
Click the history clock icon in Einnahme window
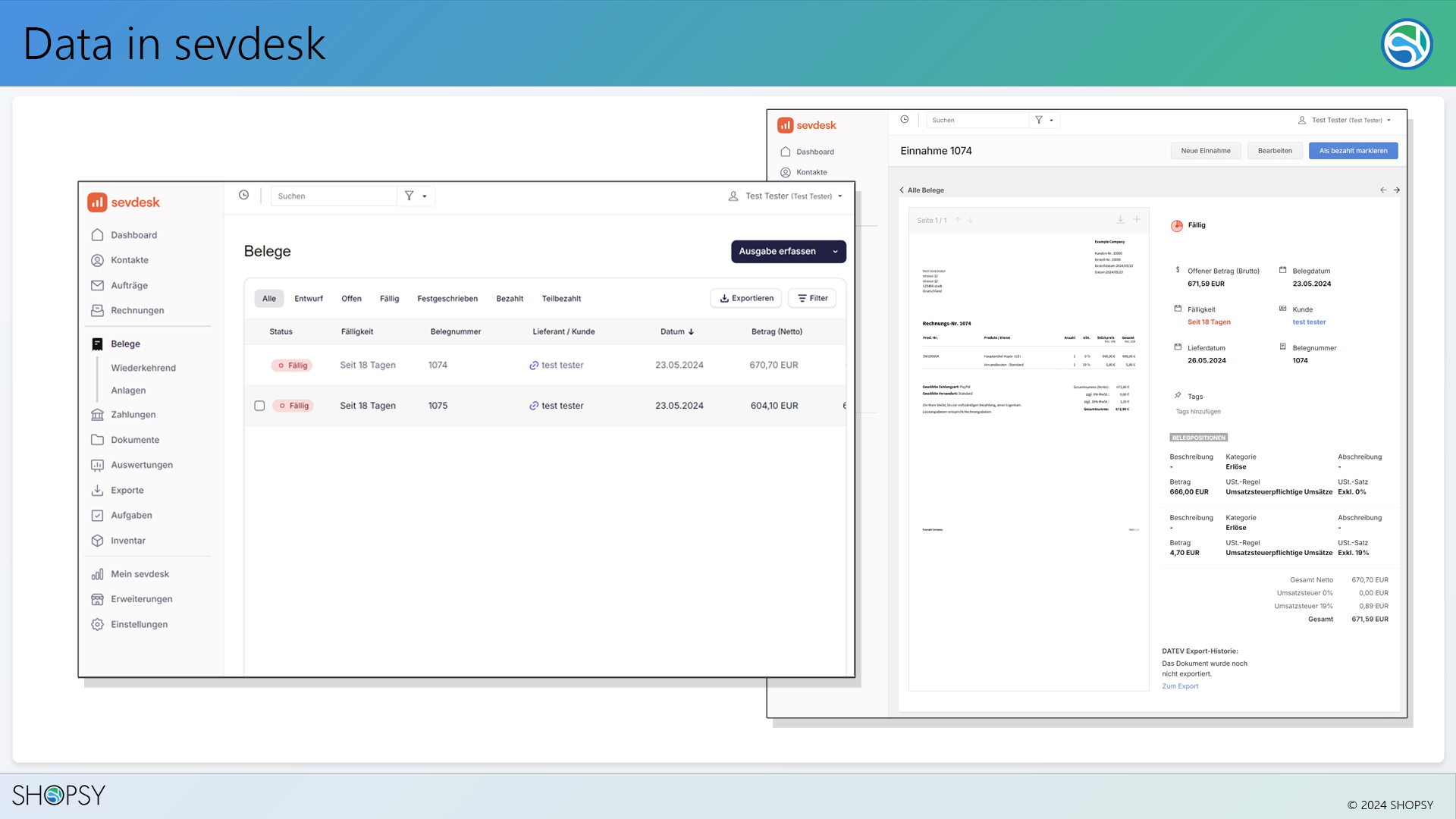pos(905,119)
